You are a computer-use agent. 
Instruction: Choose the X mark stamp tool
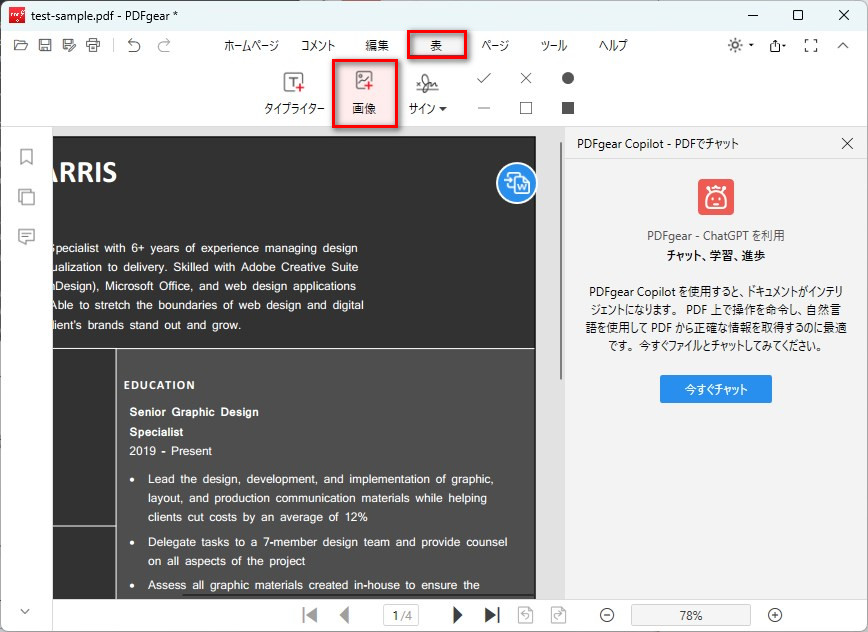coord(525,77)
